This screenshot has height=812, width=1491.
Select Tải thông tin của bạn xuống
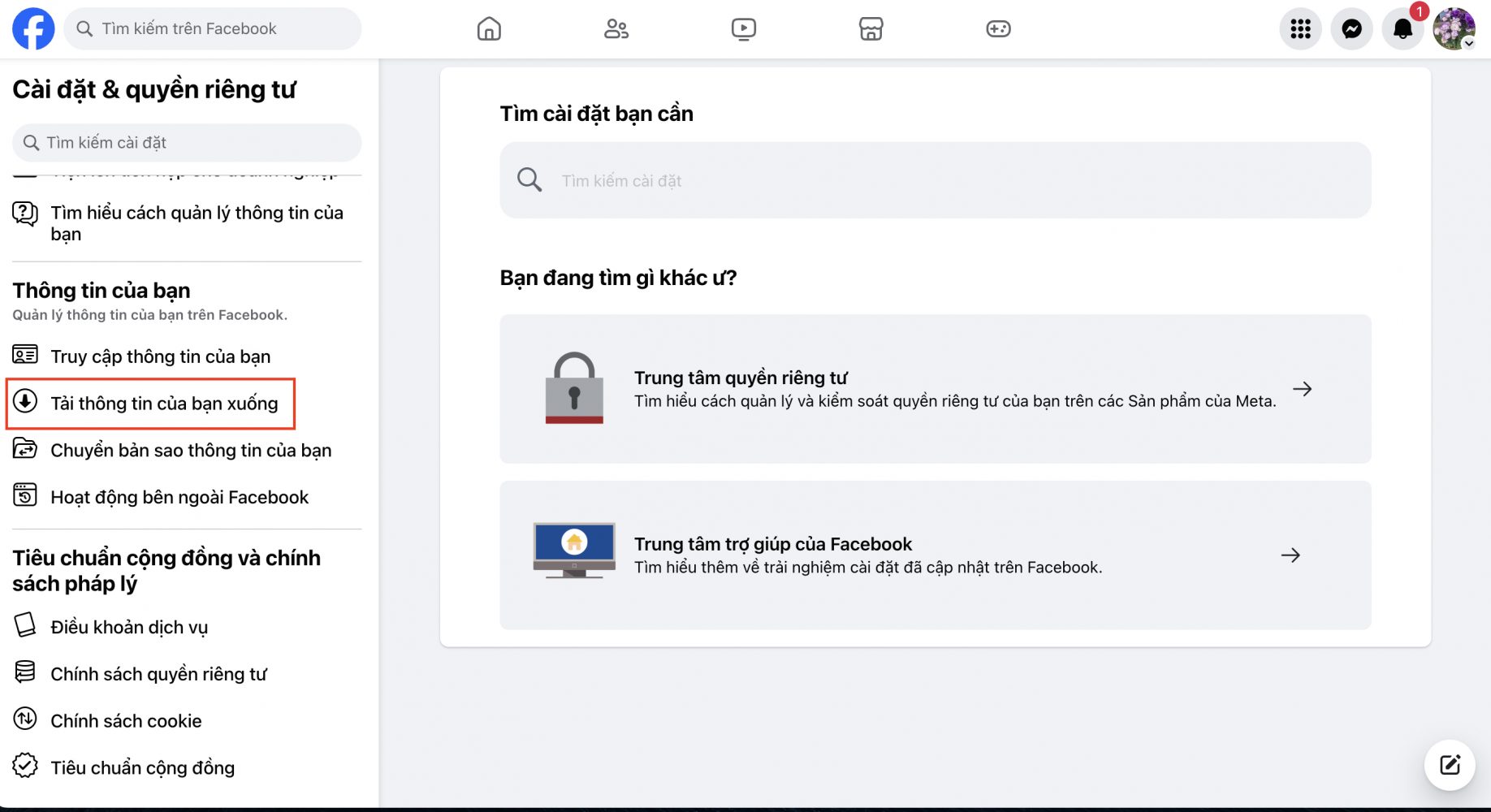click(x=163, y=404)
